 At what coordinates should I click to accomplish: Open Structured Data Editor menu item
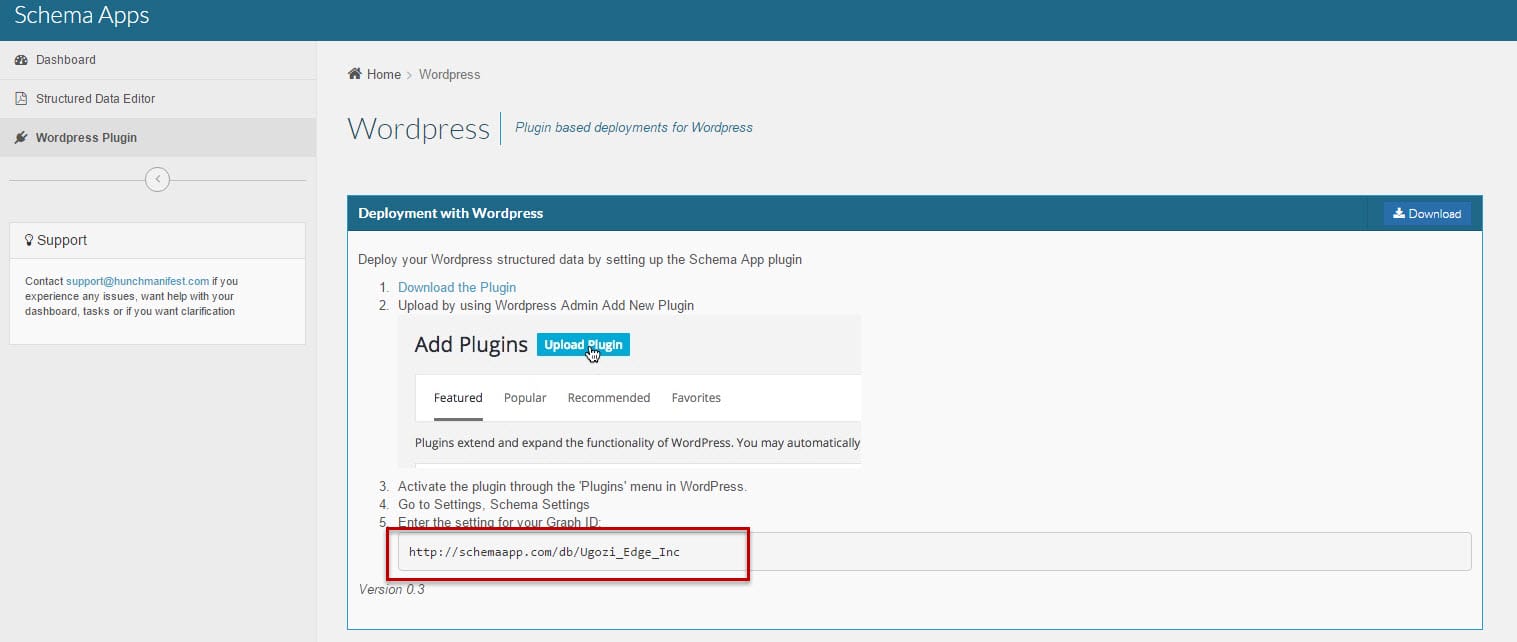pyautogui.click(x=158, y=99)
